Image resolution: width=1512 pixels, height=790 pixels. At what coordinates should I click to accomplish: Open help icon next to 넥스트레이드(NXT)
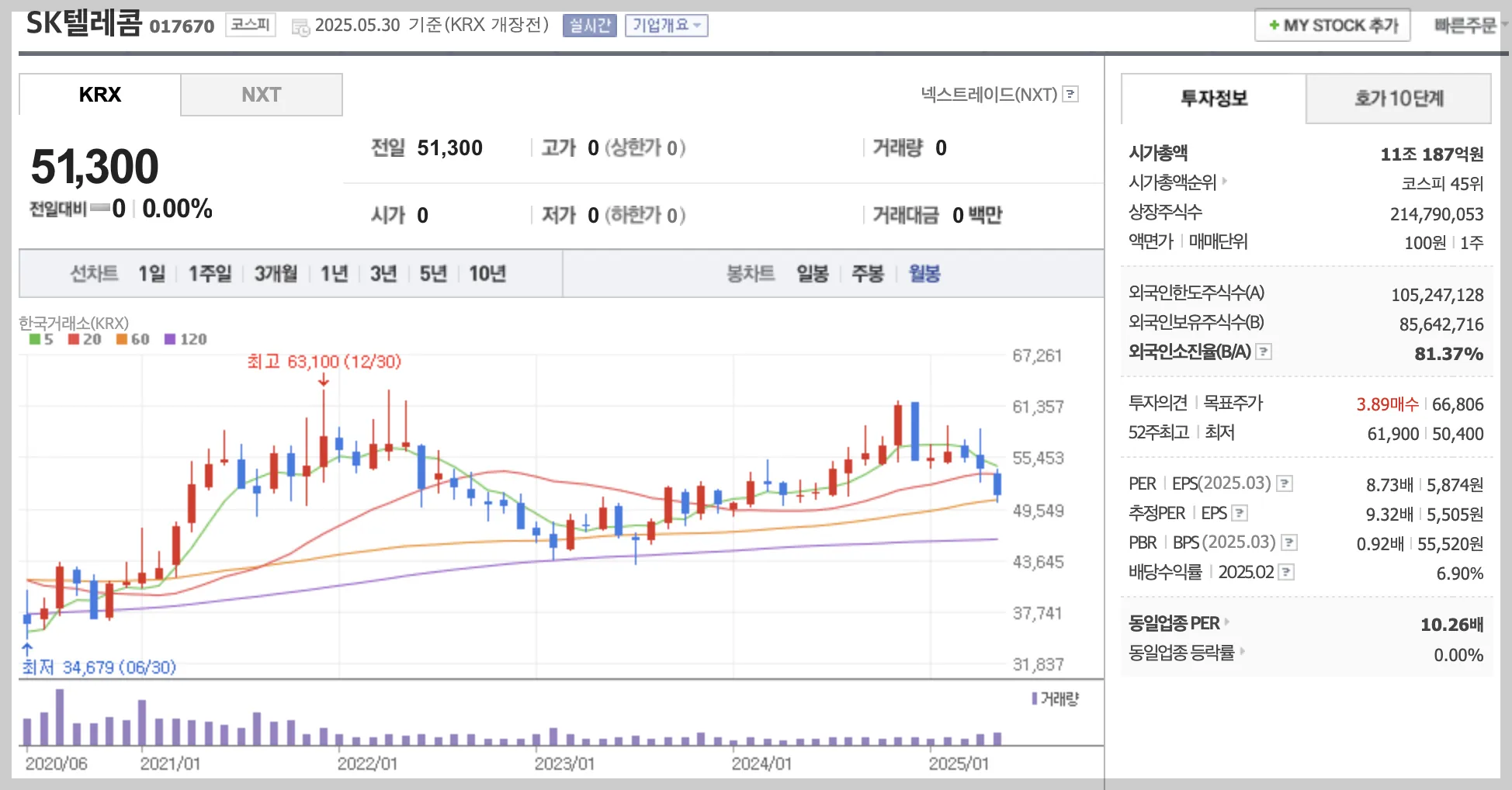(1070, 94)
